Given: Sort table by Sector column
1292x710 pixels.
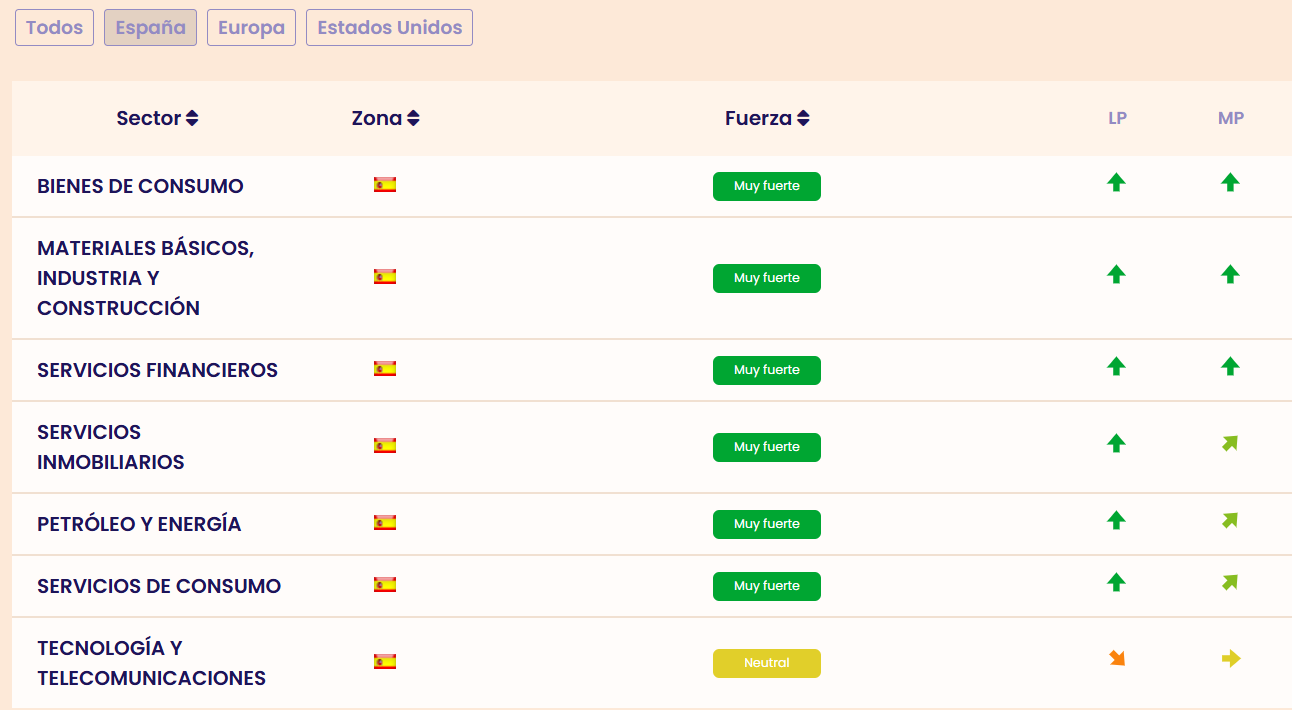Looking at the screenshot, I should pos(157,118).
